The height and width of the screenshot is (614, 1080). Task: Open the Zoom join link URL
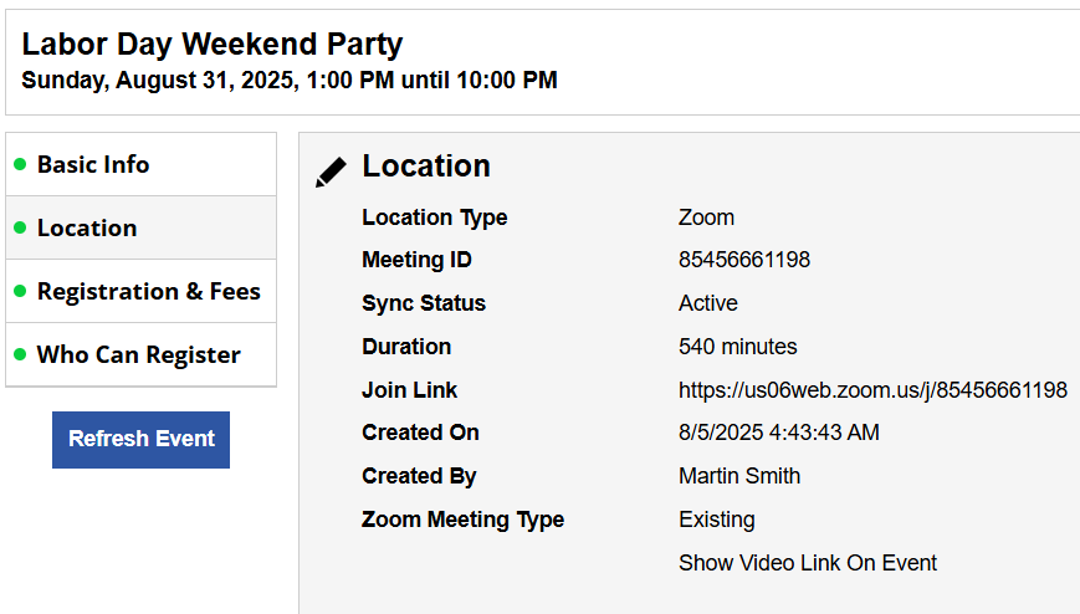click(872, 390)
